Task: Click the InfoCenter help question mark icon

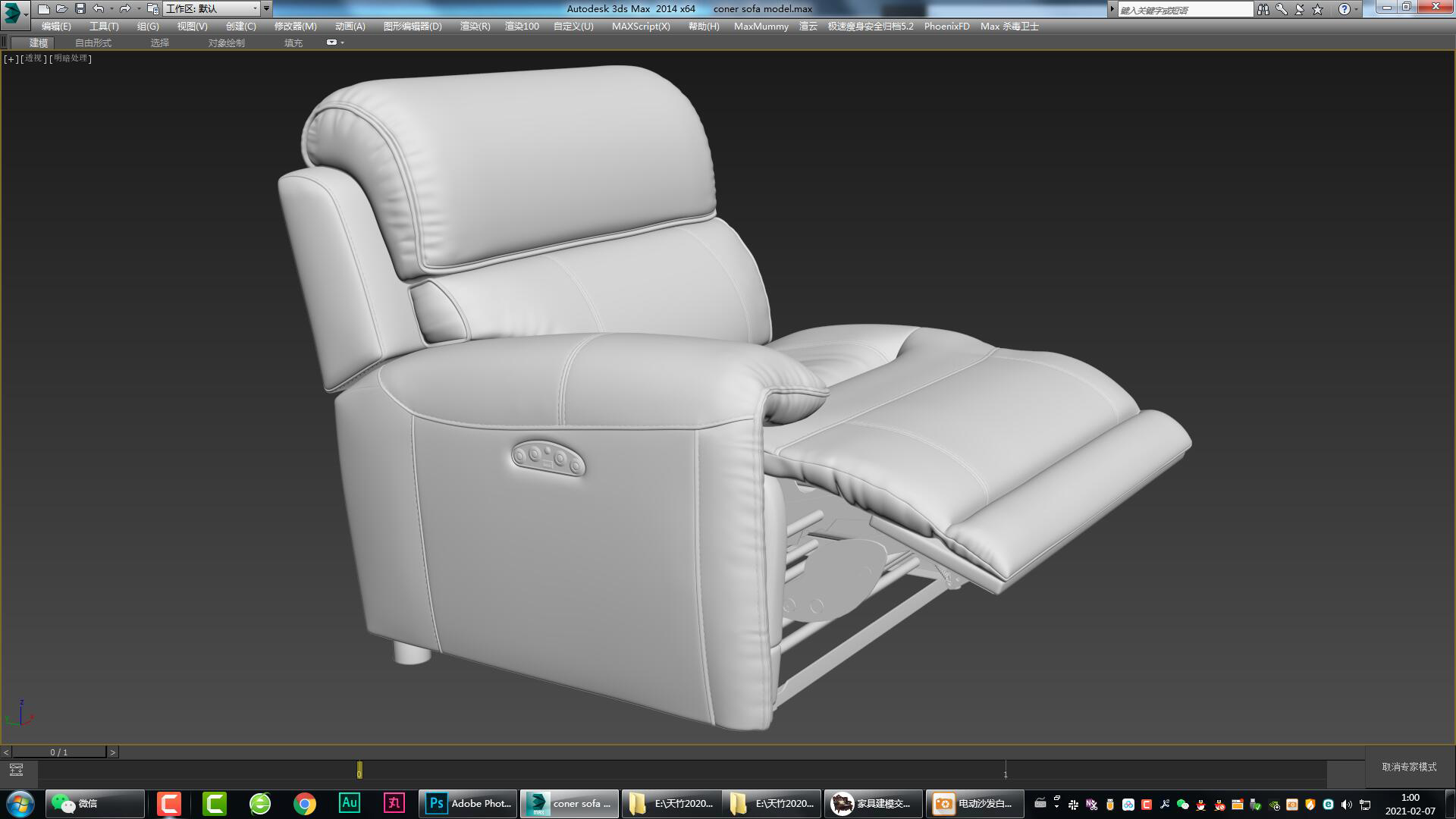Action: click(x=1344, y=9)
